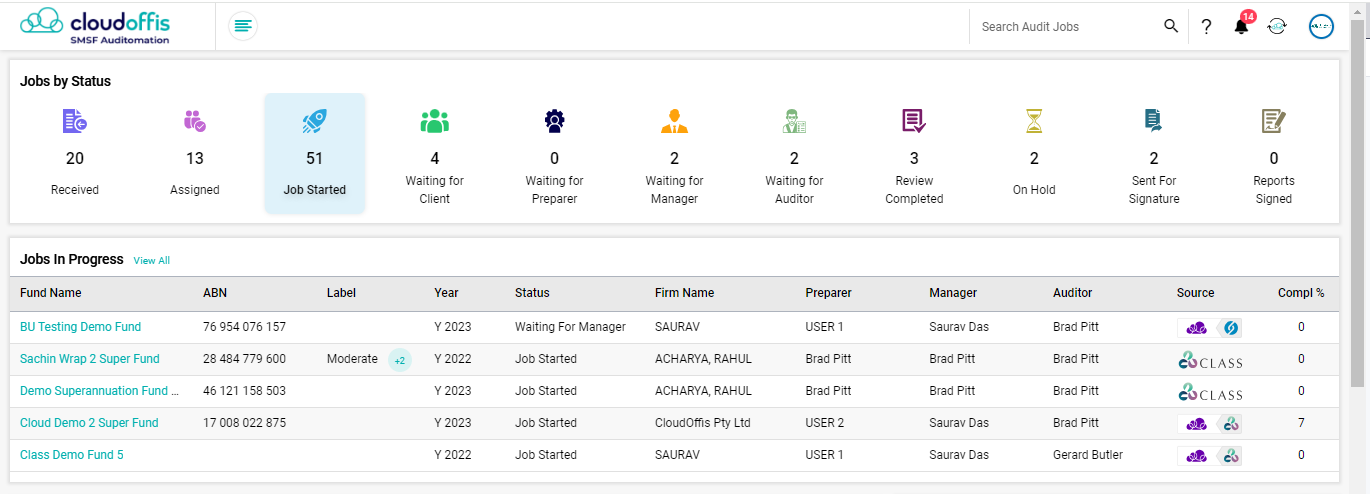Sort by Year column header

[446, 293]
